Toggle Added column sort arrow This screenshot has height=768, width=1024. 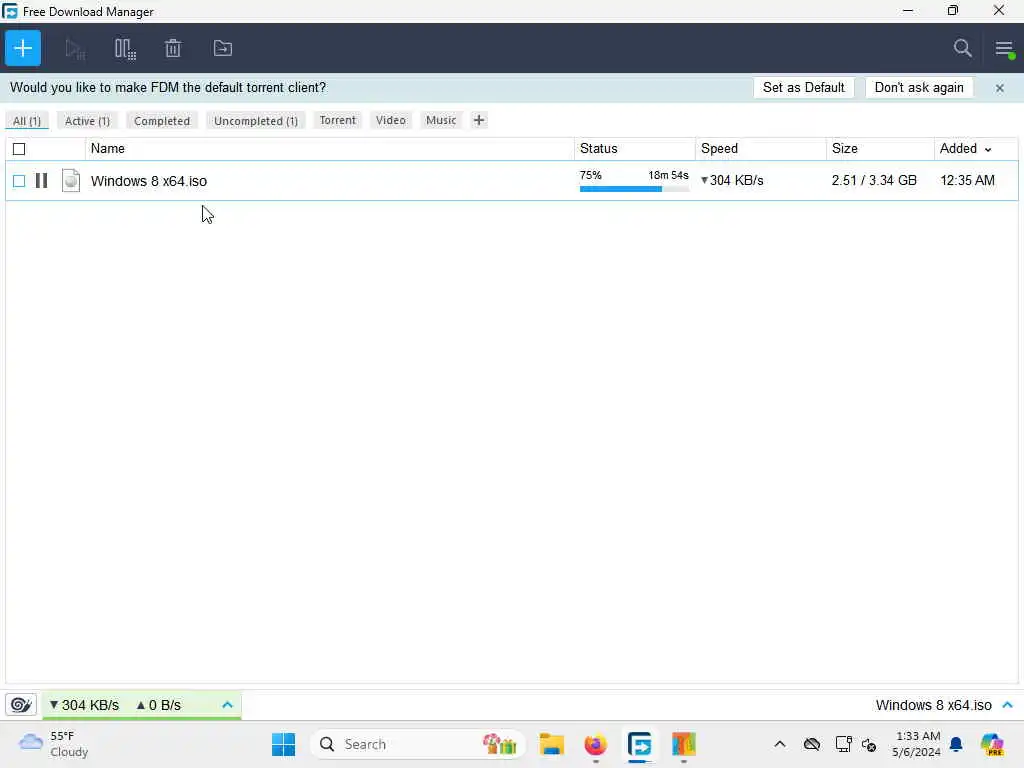point(988,150)
